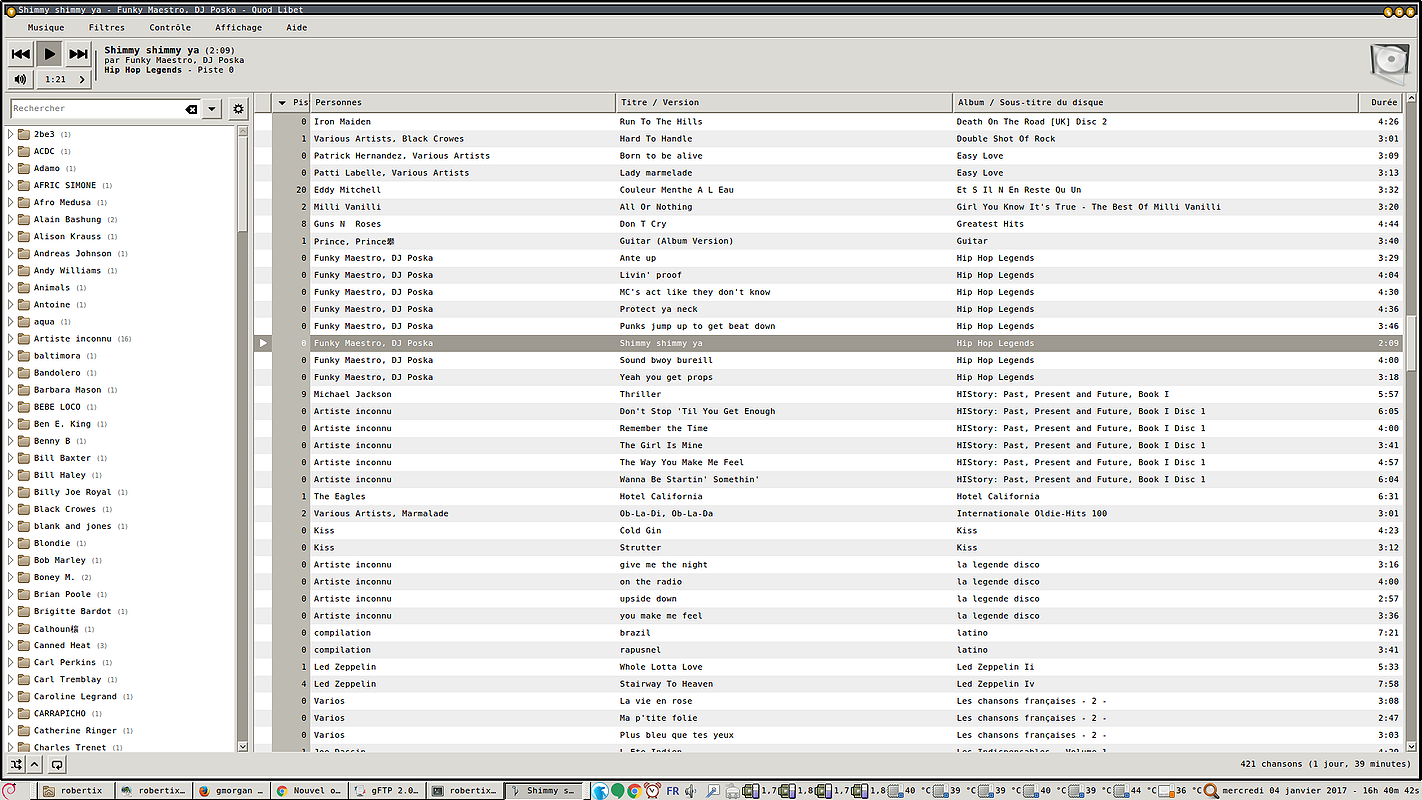The image size is (1422, 800).
Task: Select the Carl Perkins folder icon
Action: (24, 662)
